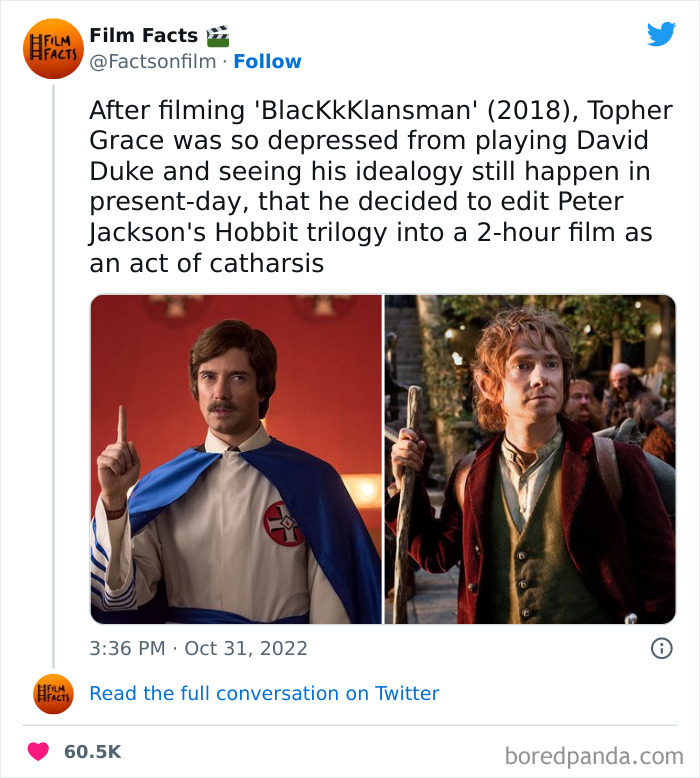Click the Twitter bird logo
Image resolution: width=700 pixels, height=778 pixels.
point(661,35)
